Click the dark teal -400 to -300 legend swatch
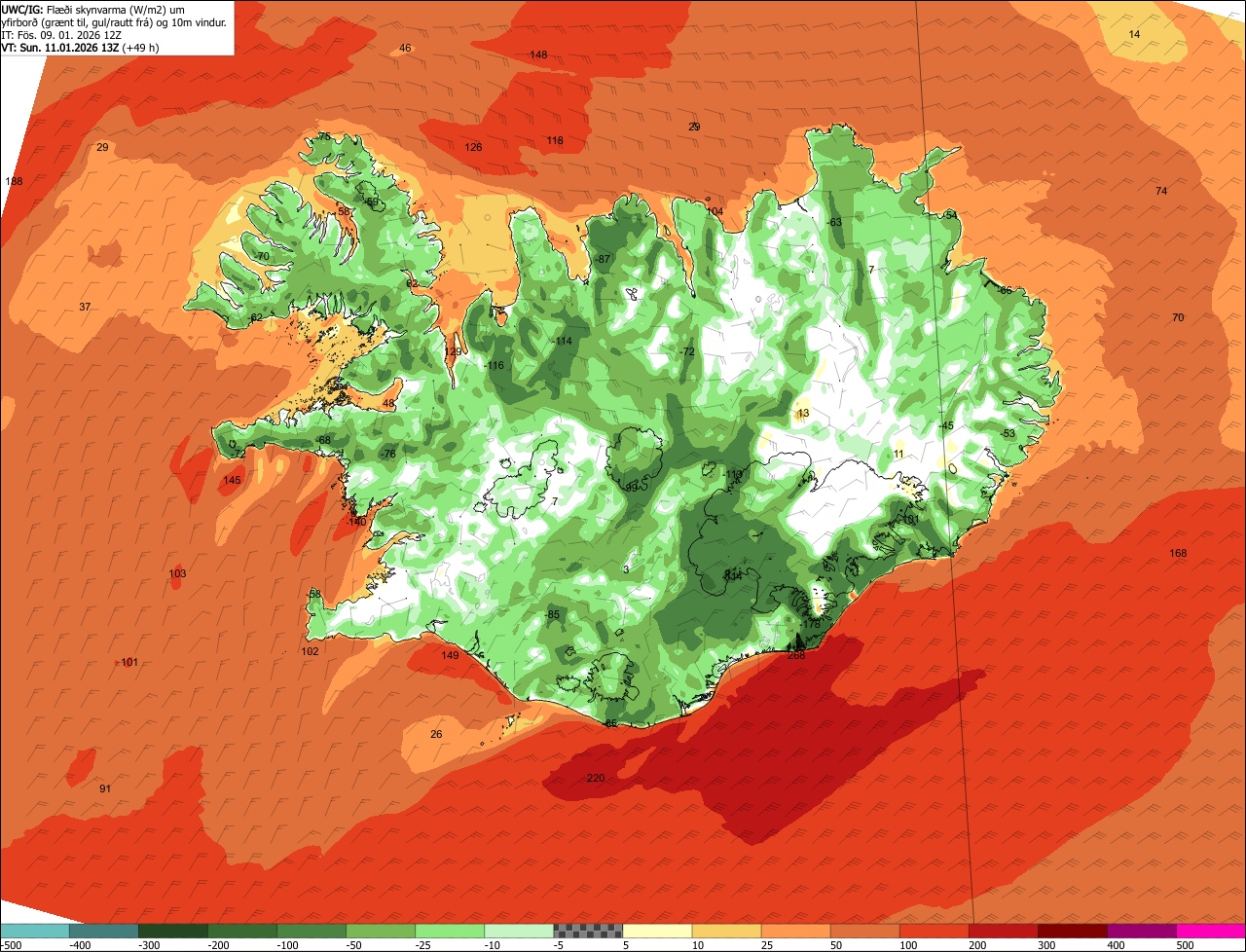 point(104,931)
